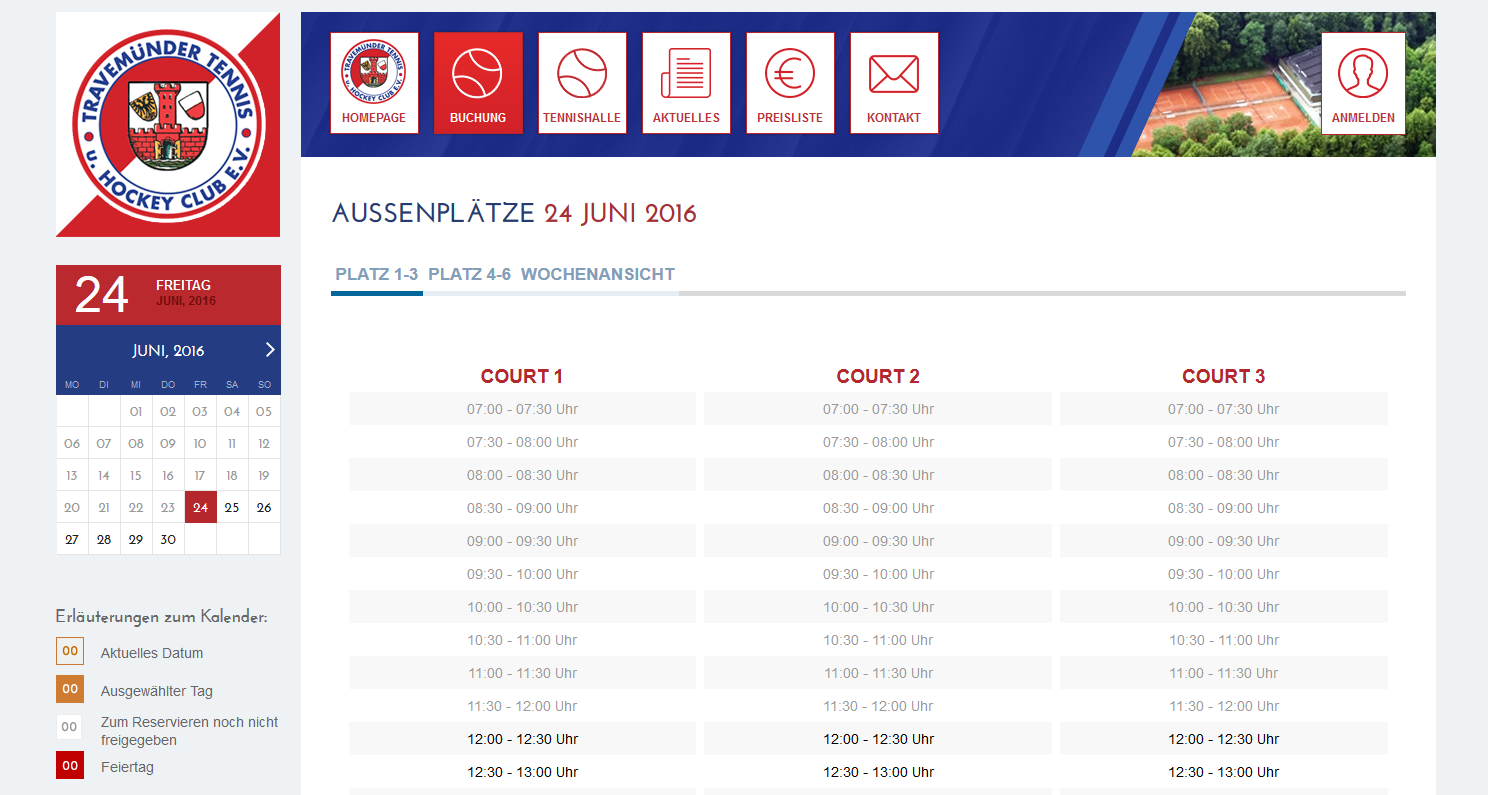The width and height of the screenshot is (1488, 795).
Task: Reserve Court 3 slot 12:00 - 12:30
Action: coord(1223,739)
